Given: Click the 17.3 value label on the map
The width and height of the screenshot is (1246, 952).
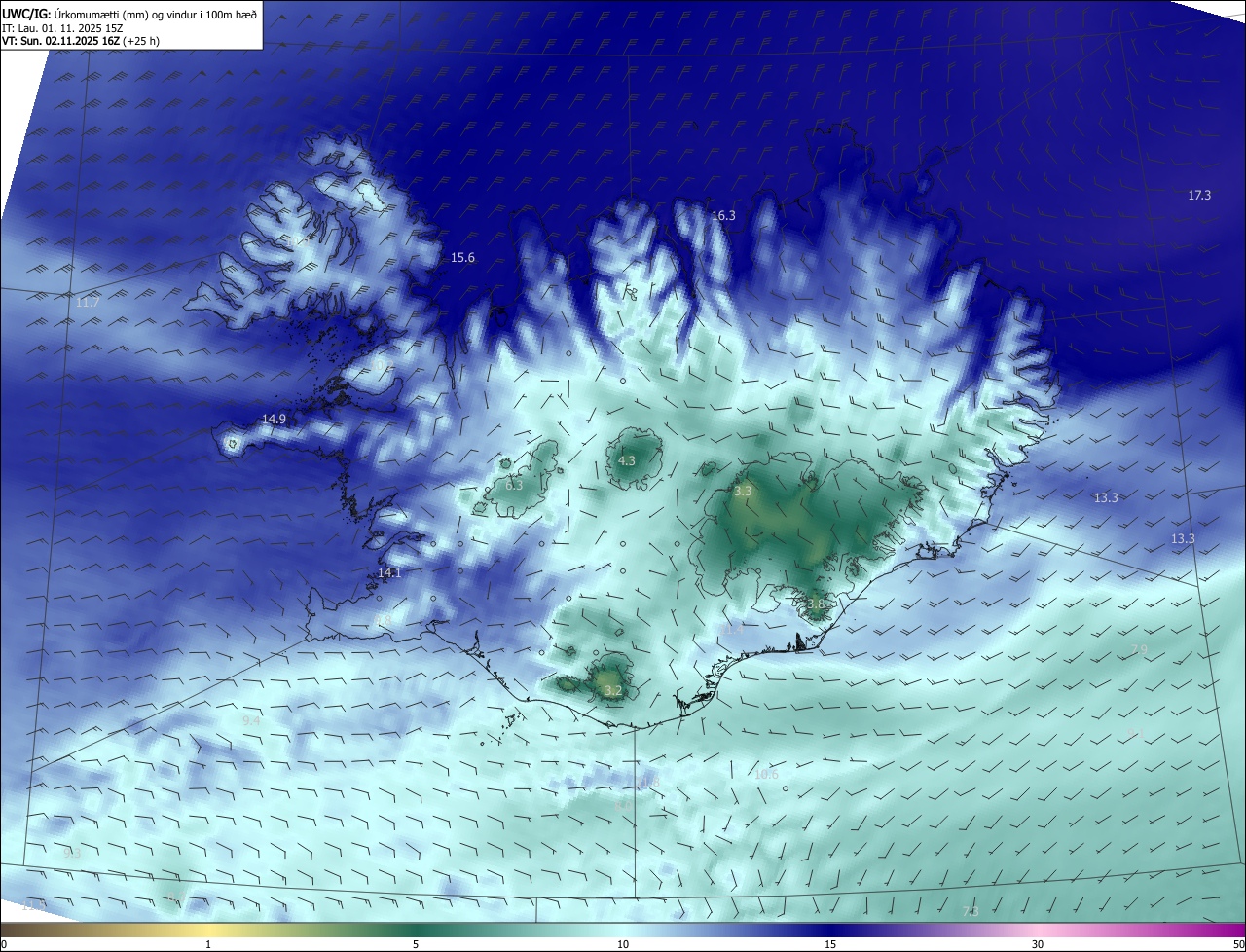Looking at the screenshot, I should (1199, 196).
